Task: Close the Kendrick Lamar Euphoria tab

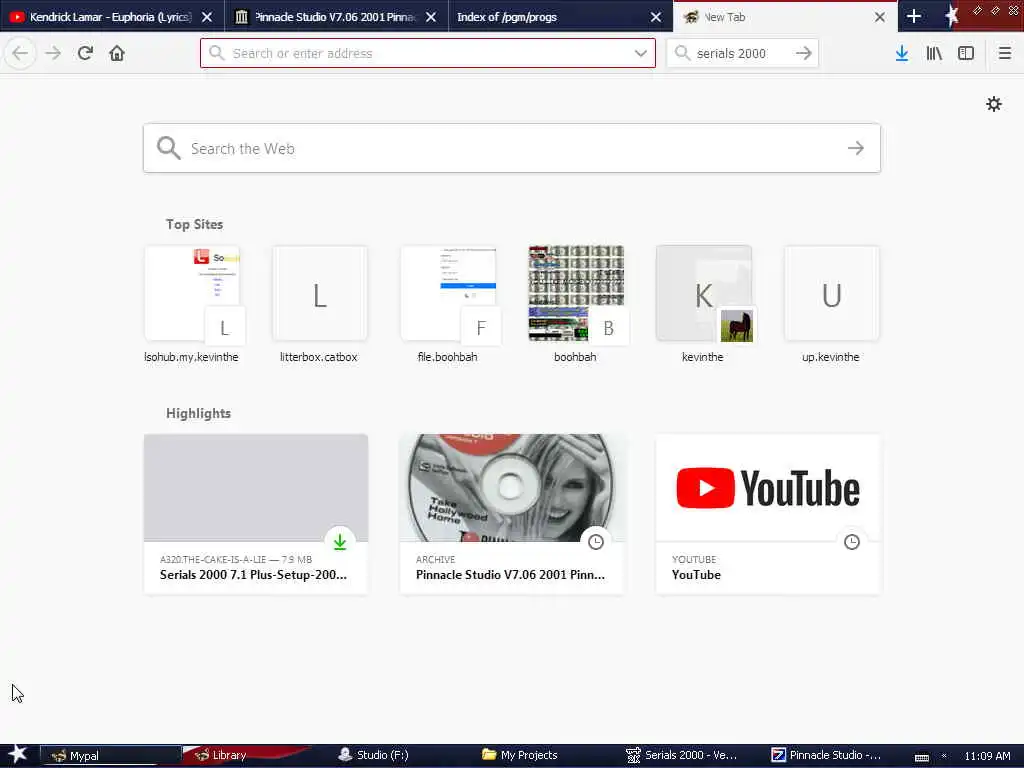Action: 207,17
